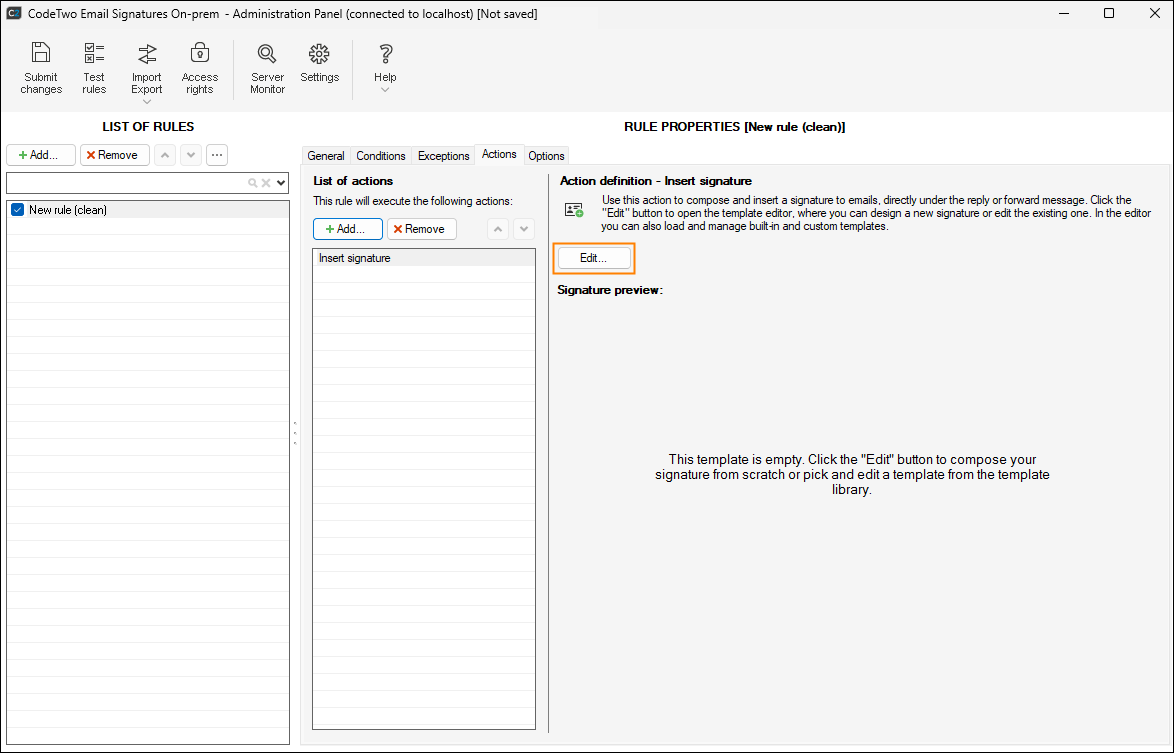
Task: Expand the Help menu dropdown
Action: click(x=385, y=90)
